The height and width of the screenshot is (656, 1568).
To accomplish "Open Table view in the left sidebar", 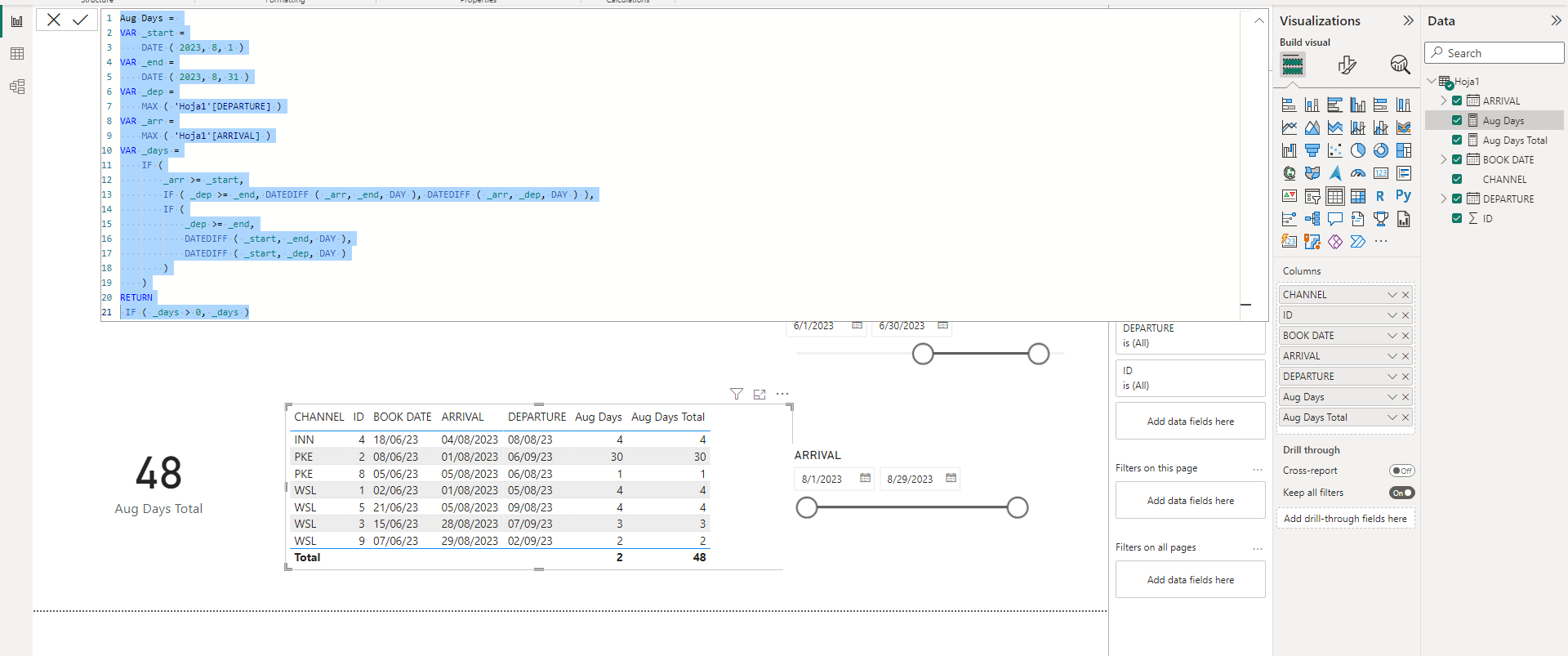I will (17, 54).
